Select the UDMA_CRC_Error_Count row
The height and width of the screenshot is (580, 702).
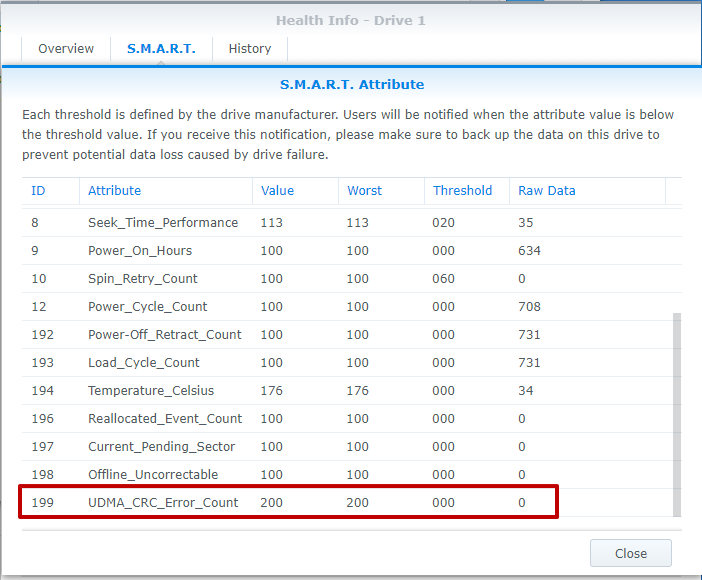point(163,503)
